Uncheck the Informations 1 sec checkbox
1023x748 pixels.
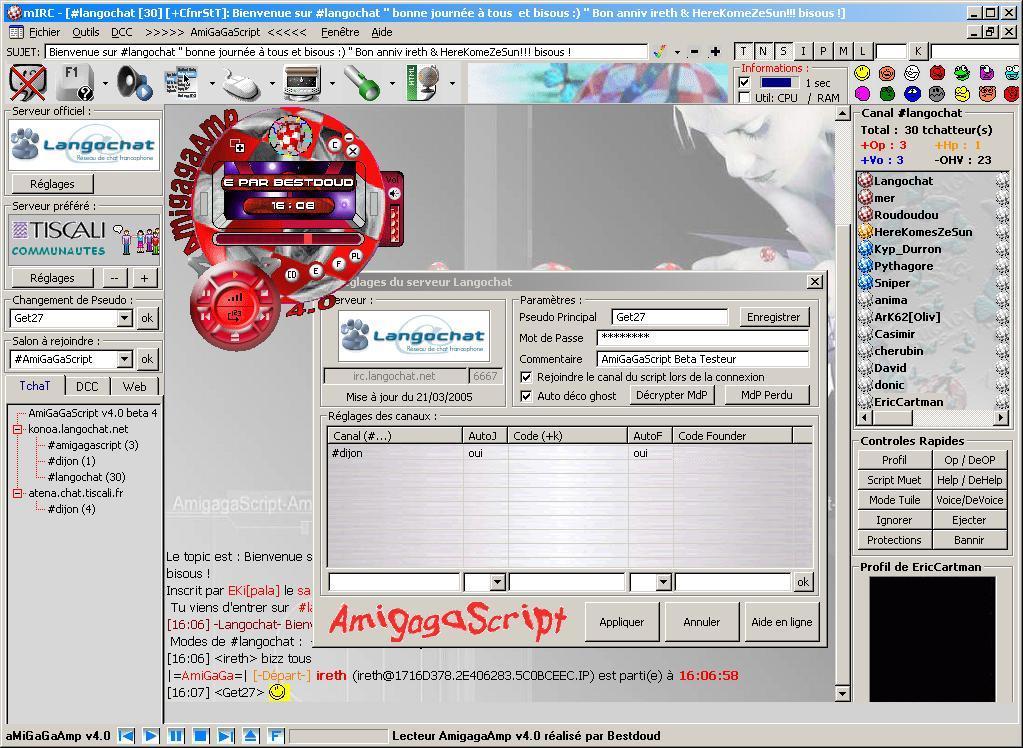(744, 82)
